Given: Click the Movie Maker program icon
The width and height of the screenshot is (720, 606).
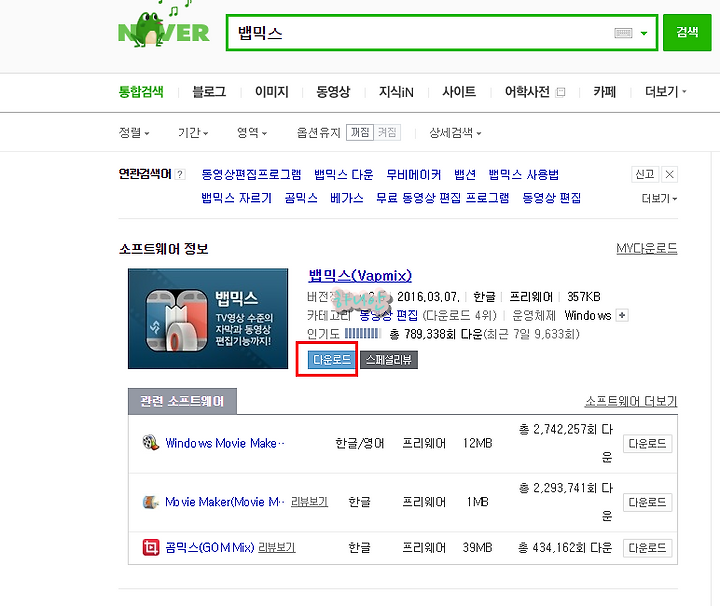Looking at the screenshot, I should coord(151,502).
